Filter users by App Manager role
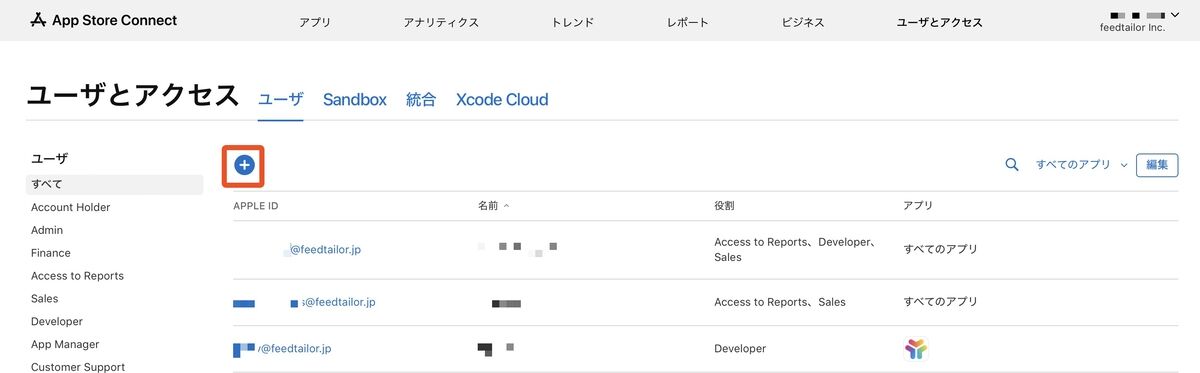This screenshot has width=1200, height=373. pyautogui.click(x=65, y=344)
